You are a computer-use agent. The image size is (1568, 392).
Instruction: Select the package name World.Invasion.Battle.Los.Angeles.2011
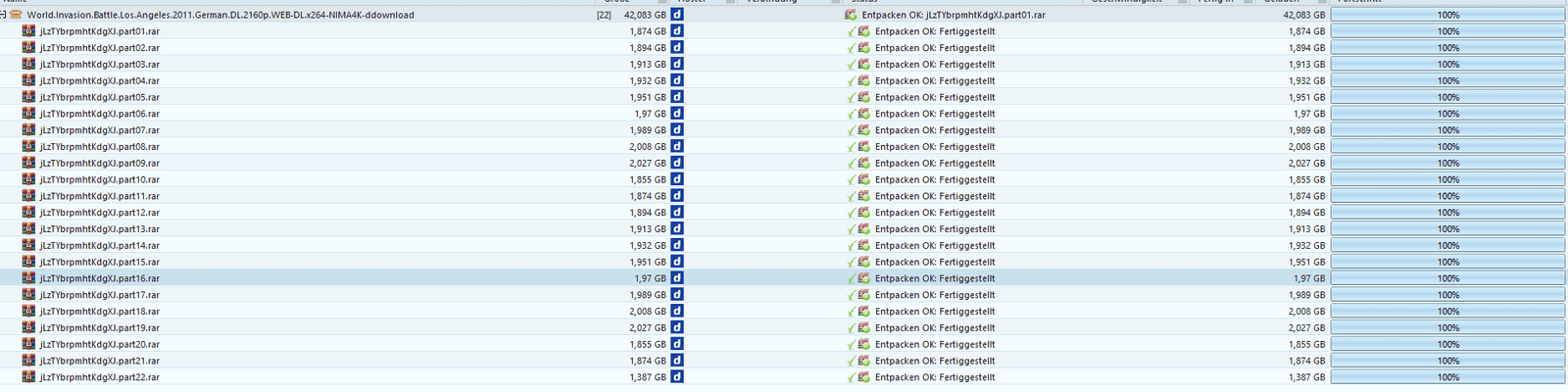click(x=220, y=15)
